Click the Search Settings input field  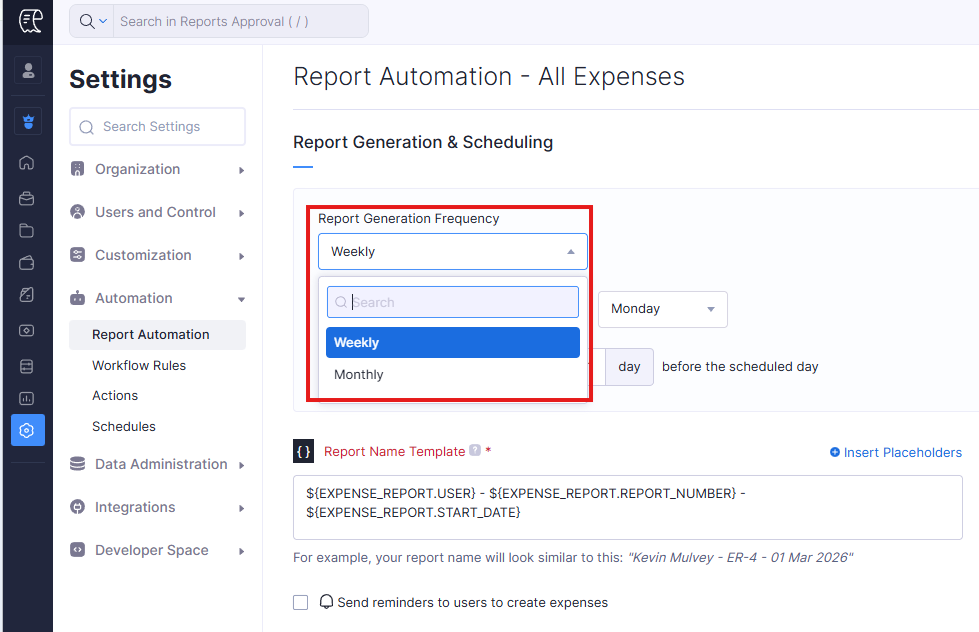pyautogui.click(x=157, y=127)
